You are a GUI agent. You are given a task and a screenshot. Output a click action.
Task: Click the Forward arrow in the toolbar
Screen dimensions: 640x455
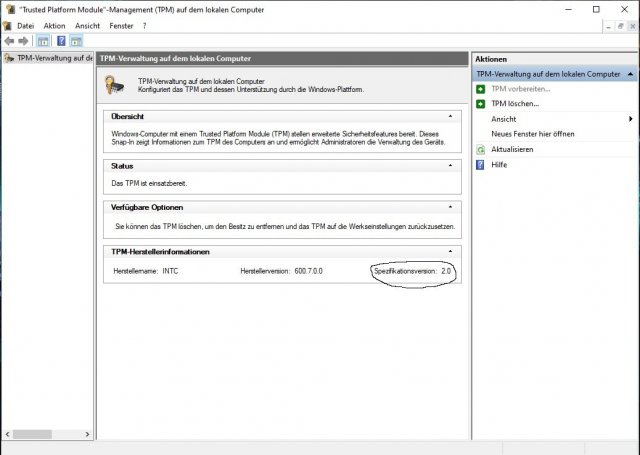23,41
